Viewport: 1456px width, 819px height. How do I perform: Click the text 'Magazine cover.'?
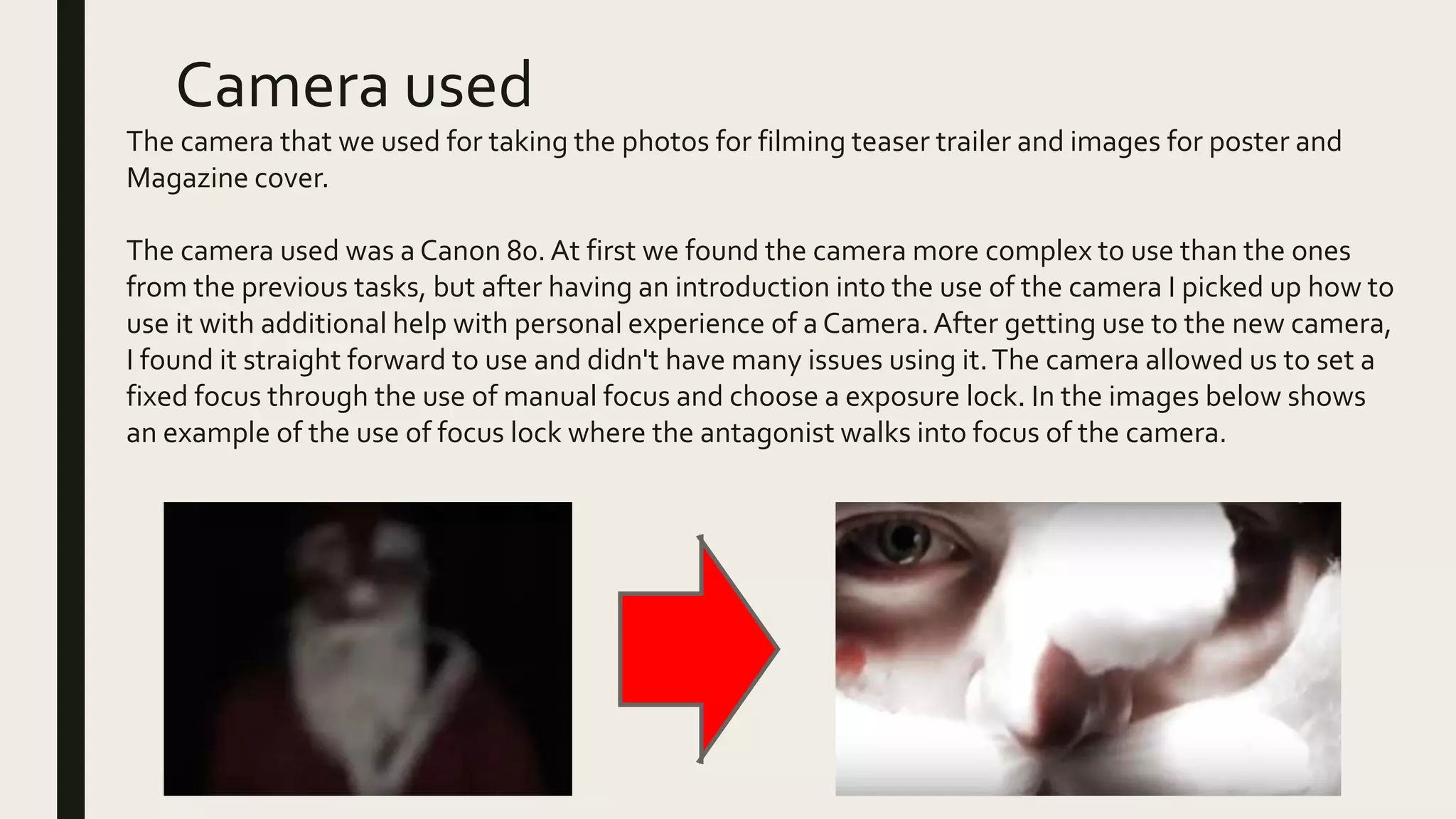227,178
